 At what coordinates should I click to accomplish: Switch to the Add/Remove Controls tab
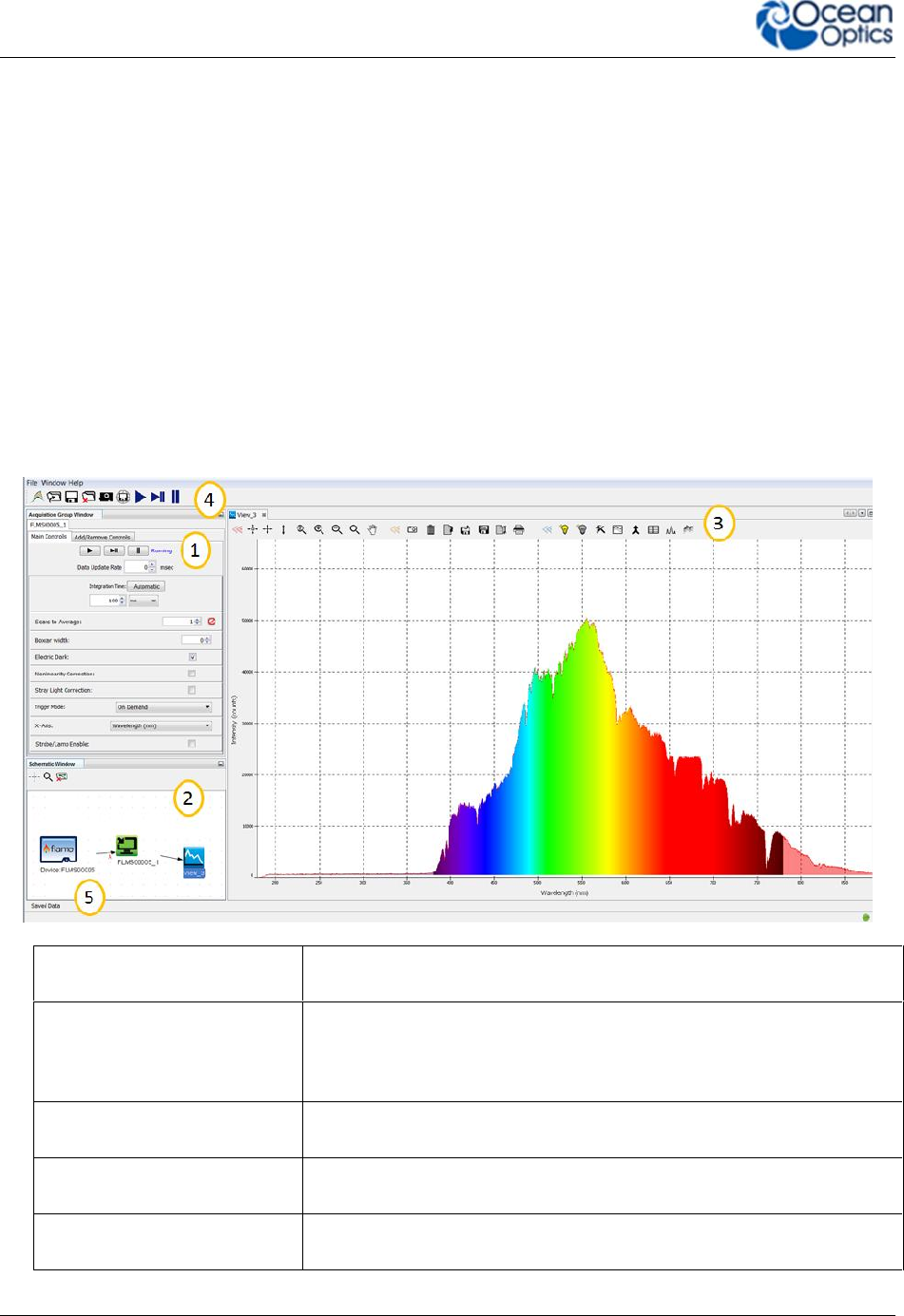pos(103,537)
